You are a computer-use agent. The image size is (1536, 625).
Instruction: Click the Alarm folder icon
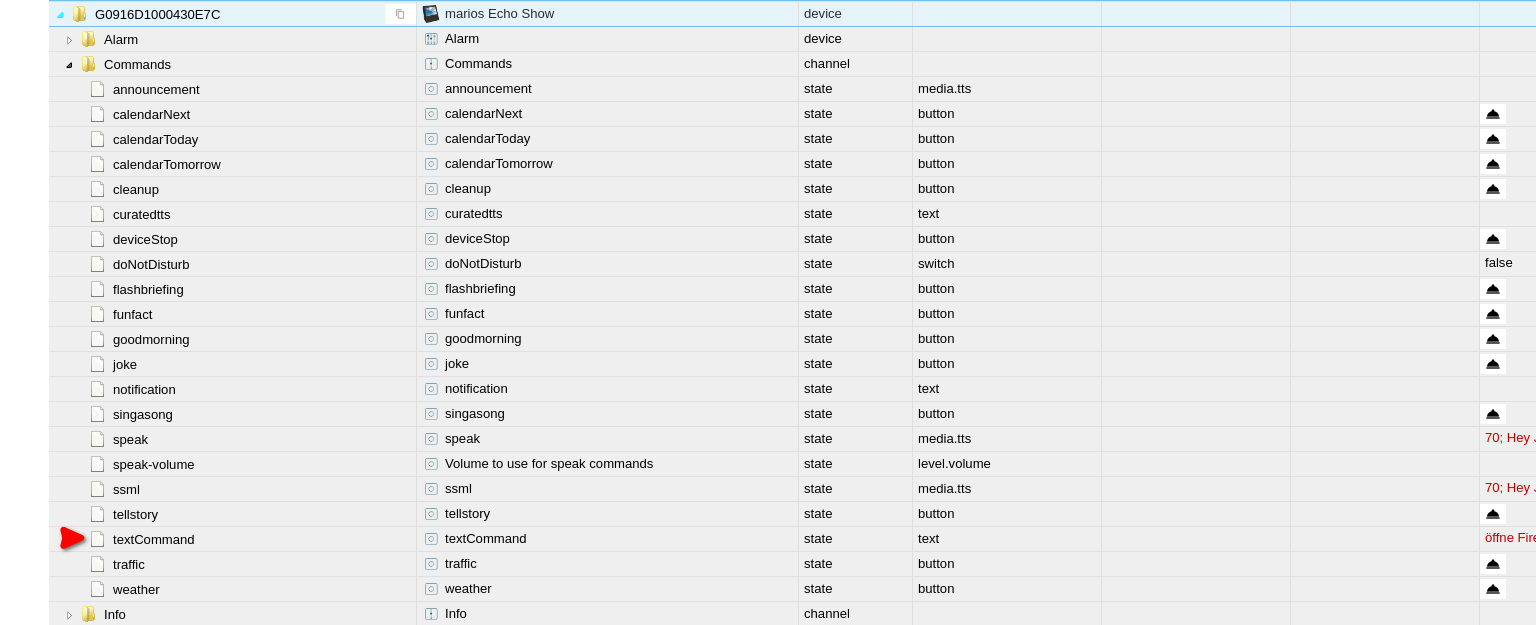point(88,39)
